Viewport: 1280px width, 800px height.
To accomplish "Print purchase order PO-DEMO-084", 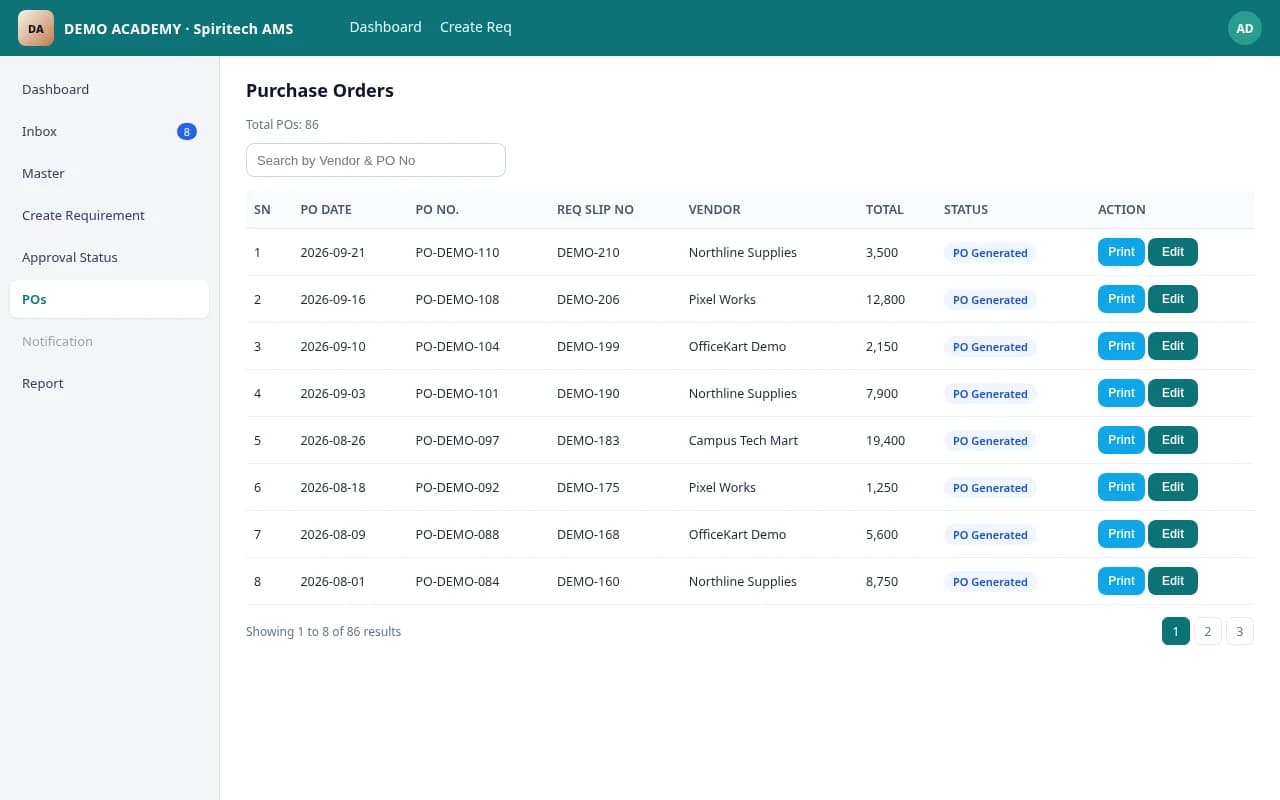I will (x=1121, y=581).
